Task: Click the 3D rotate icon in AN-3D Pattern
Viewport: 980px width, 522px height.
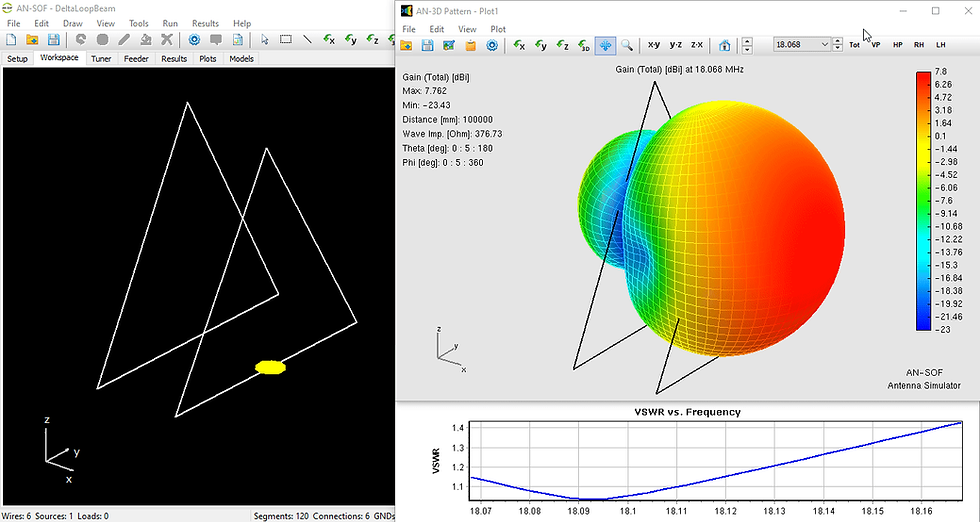Action: (x=584, y=45)
